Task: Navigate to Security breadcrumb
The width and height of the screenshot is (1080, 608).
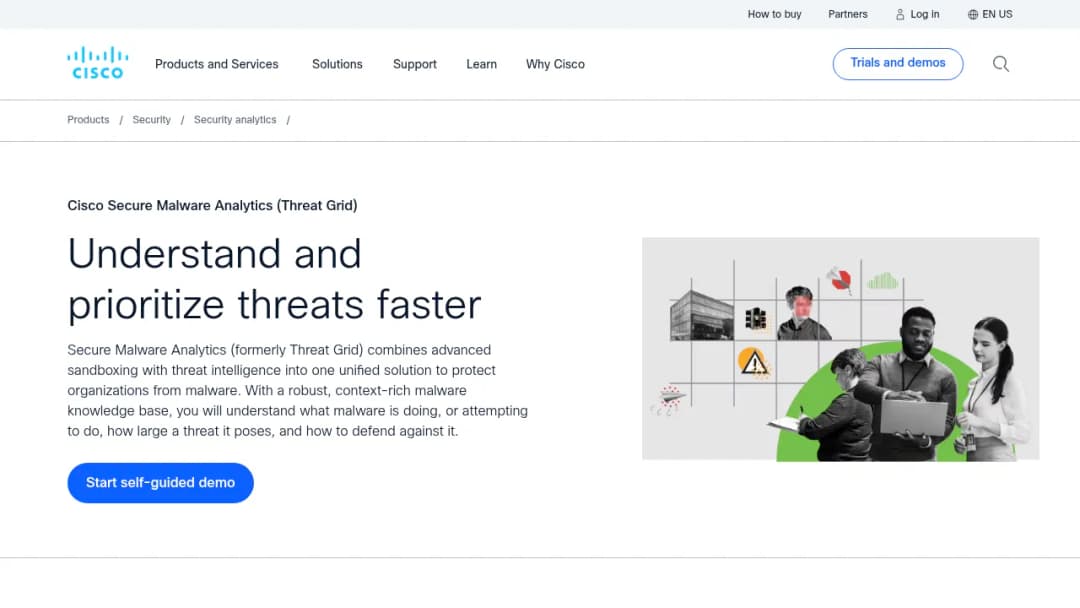Action: coord(152,120)
